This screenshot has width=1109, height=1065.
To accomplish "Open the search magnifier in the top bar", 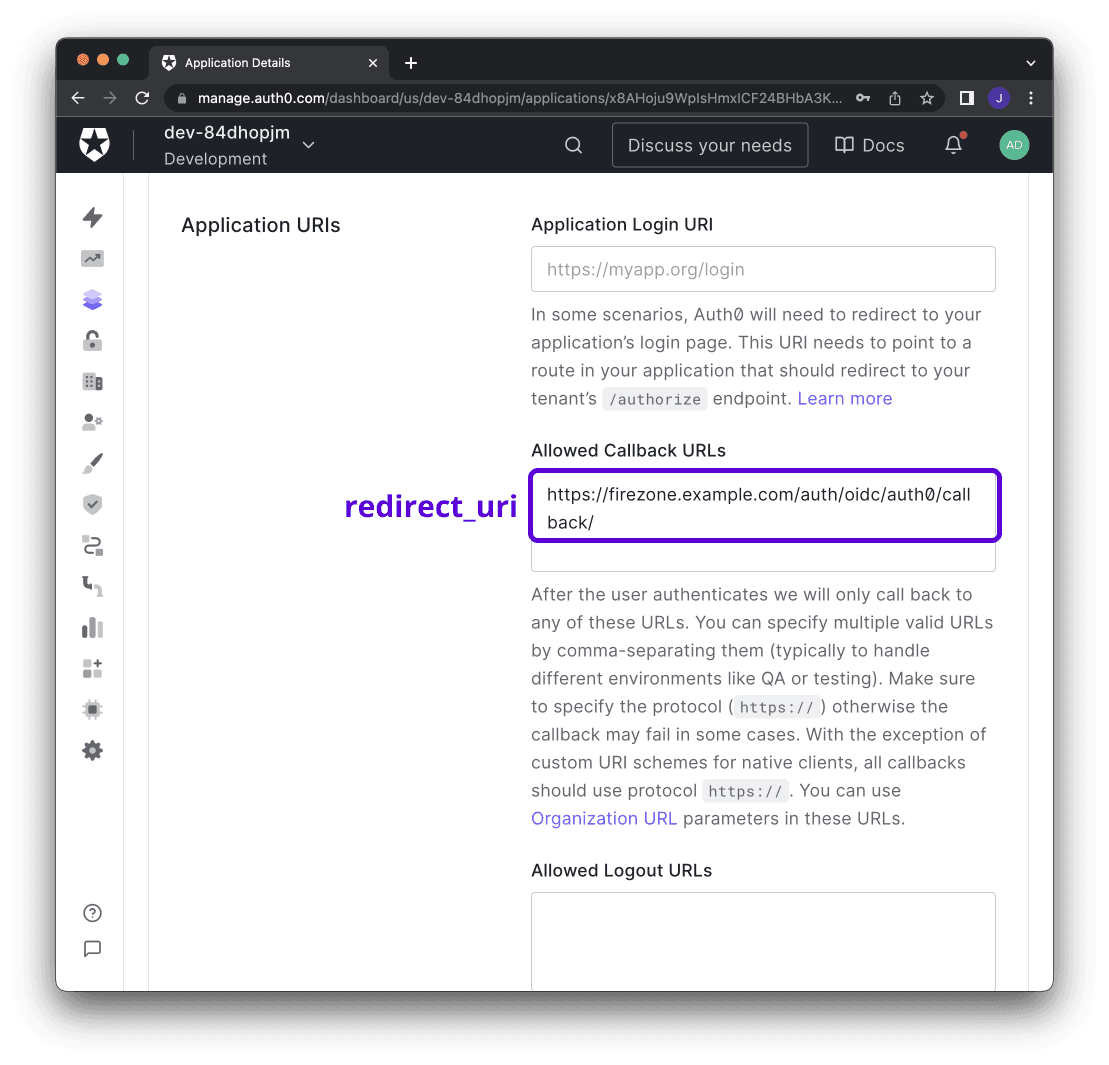I will click(573, 144).
